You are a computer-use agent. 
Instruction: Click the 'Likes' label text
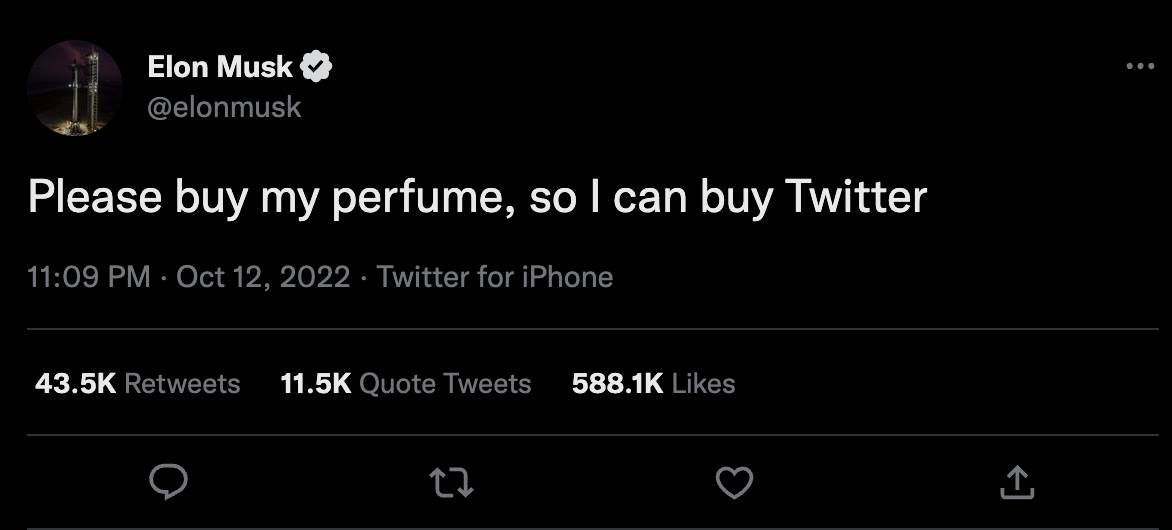click(704, 384)
